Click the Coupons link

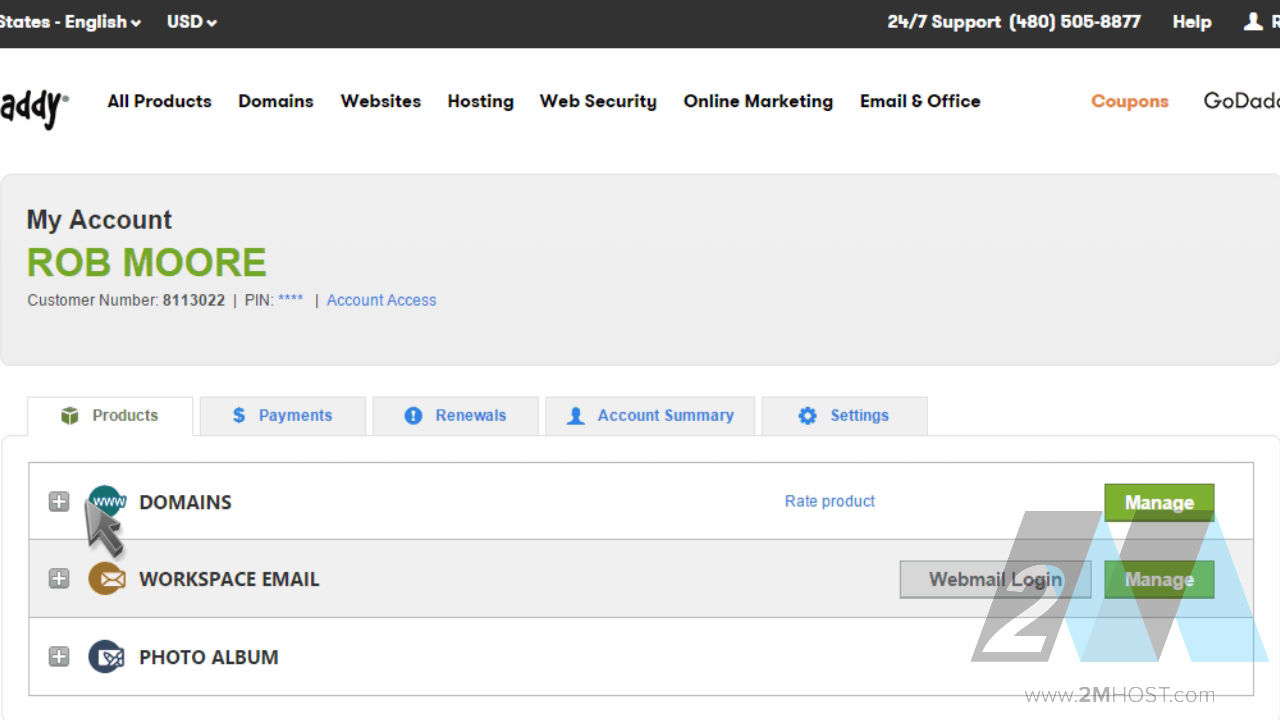1130,101
